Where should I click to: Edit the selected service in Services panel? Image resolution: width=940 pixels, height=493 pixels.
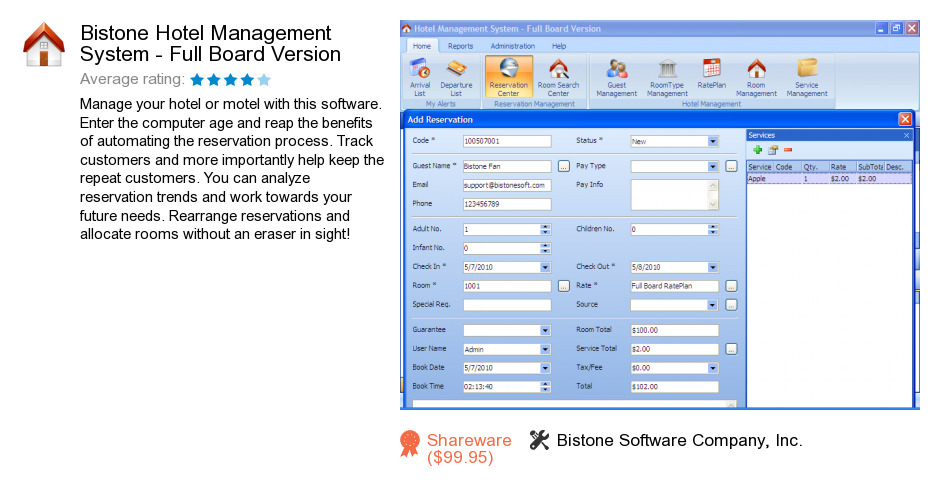(773, 150)
